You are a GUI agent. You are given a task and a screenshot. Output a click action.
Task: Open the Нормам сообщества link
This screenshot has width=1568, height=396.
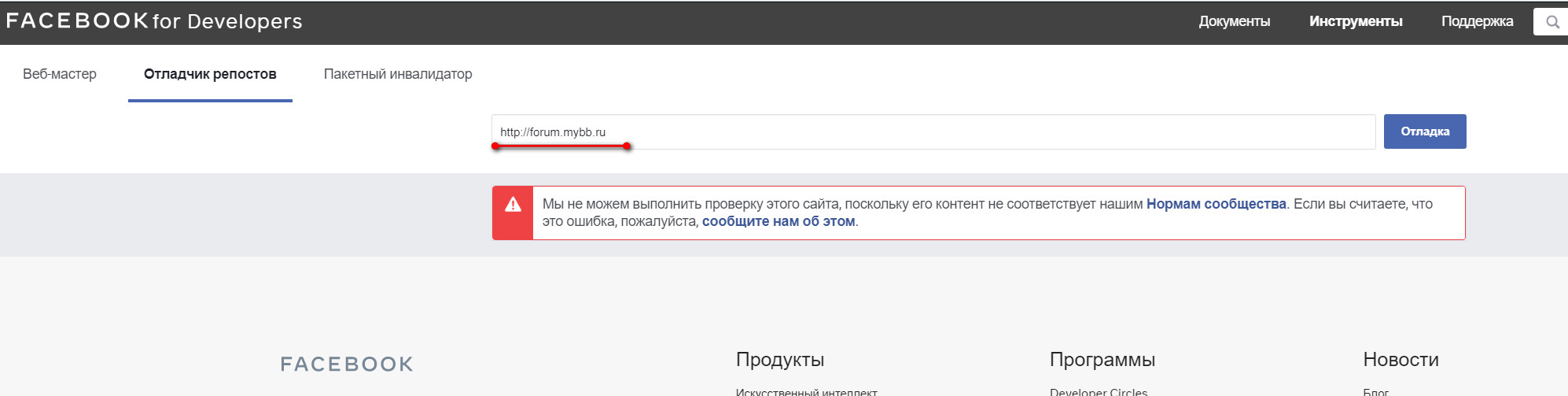coord(1216,204)
